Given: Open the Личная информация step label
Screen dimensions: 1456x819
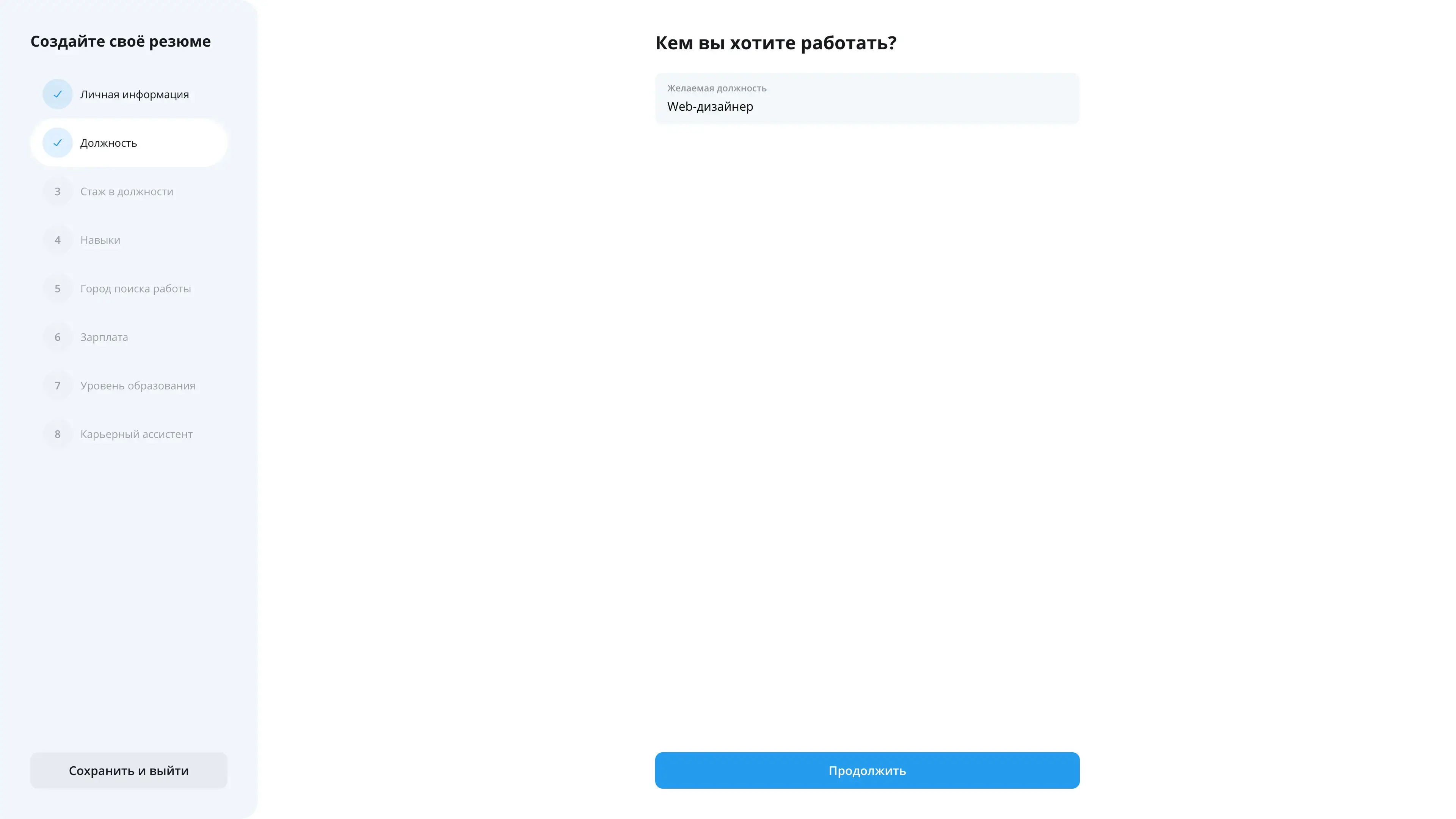Looking at the screenshot, I should (135, 94).
